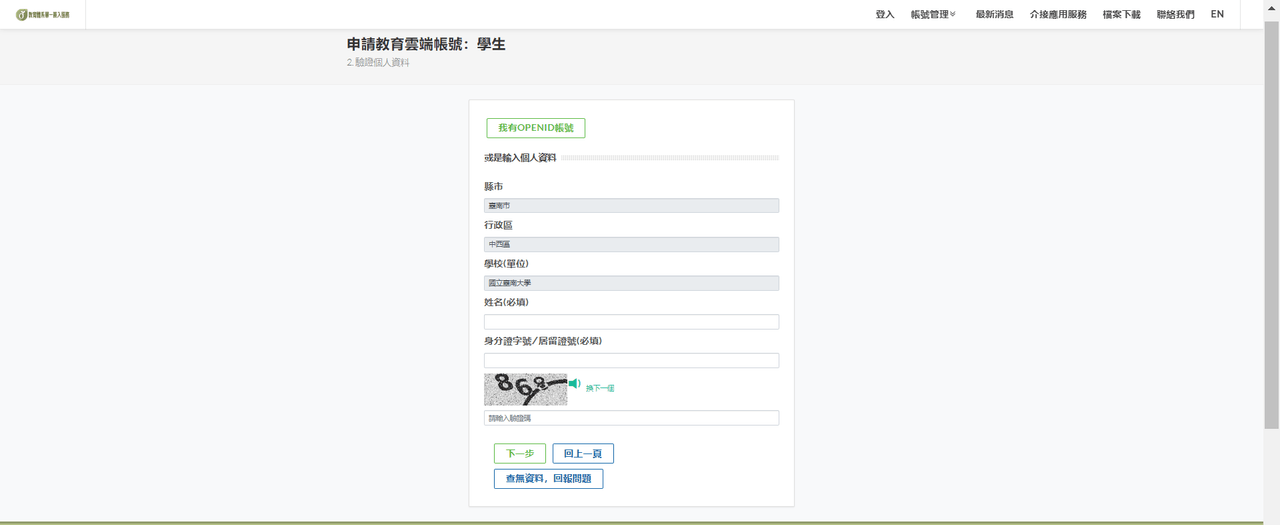Open 介接應用服務 navigation item
Image resolution: width=1280 pixels, height=525 pixels.
1058,14
